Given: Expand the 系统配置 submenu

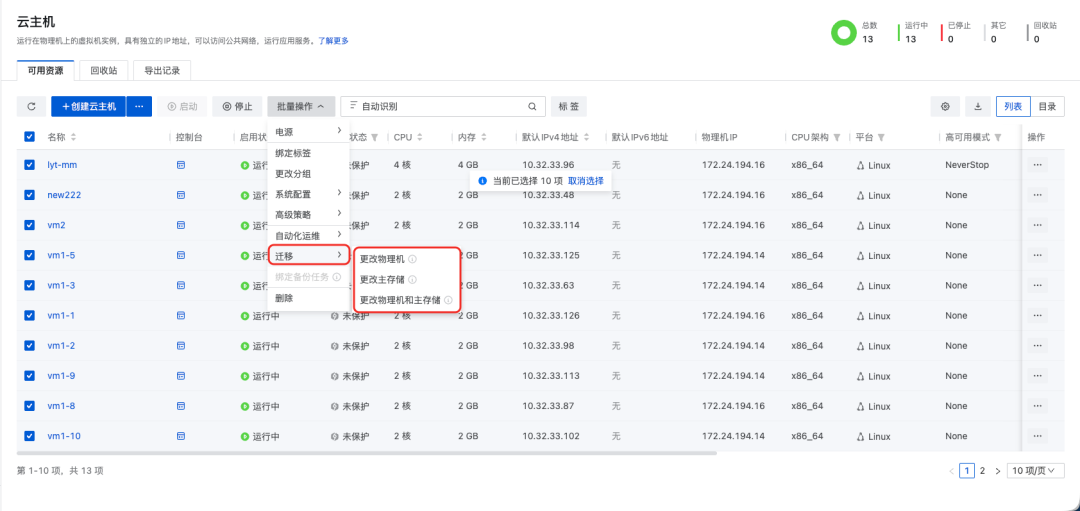Looking at the screenshot, I should click(x=309, y=194).
